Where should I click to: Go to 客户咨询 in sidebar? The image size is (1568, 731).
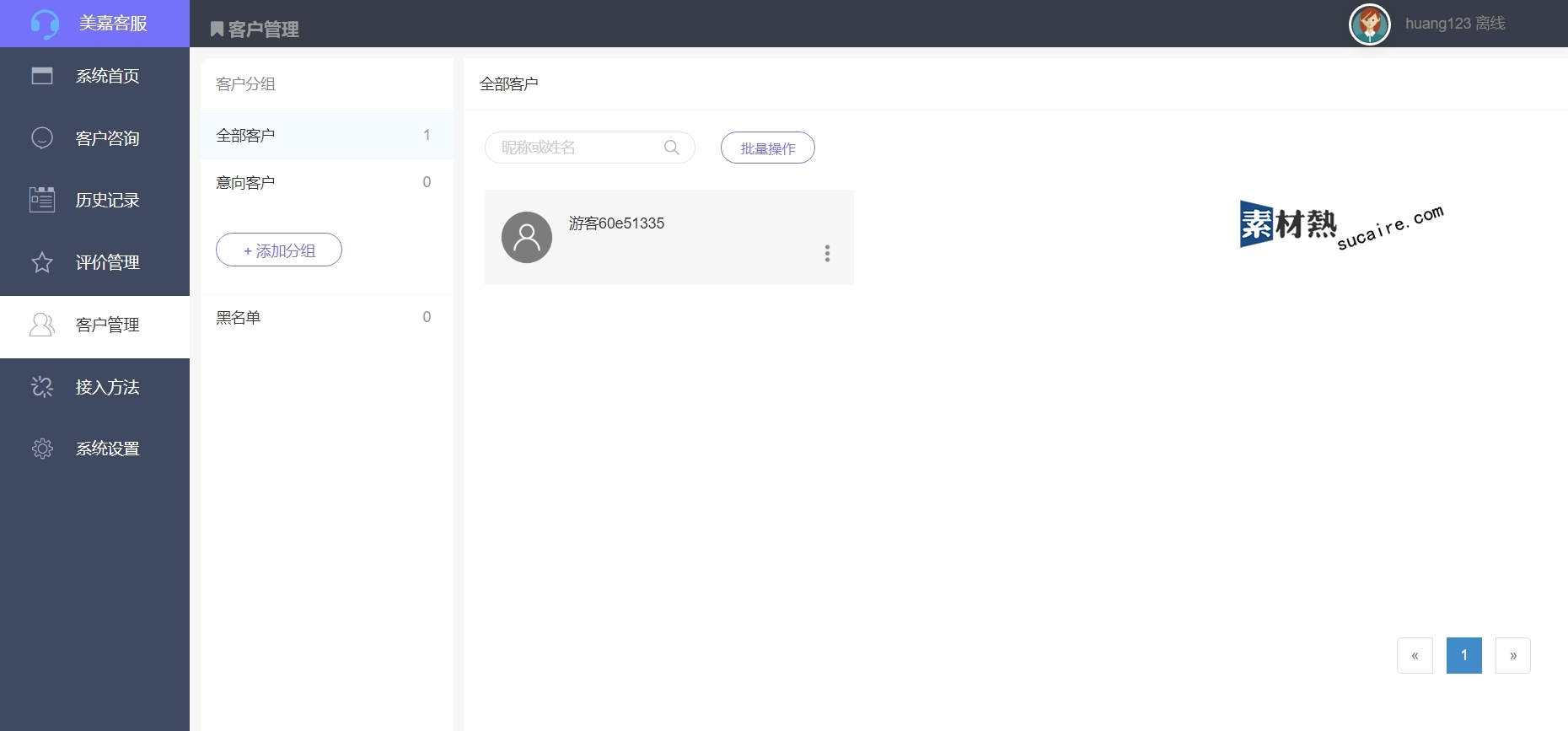tap(94, 138)
